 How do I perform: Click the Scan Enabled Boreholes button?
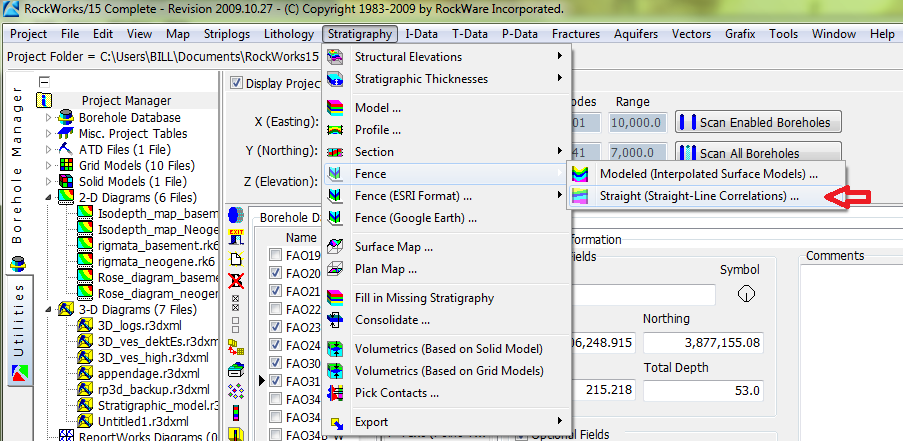[x=758, y=123]
